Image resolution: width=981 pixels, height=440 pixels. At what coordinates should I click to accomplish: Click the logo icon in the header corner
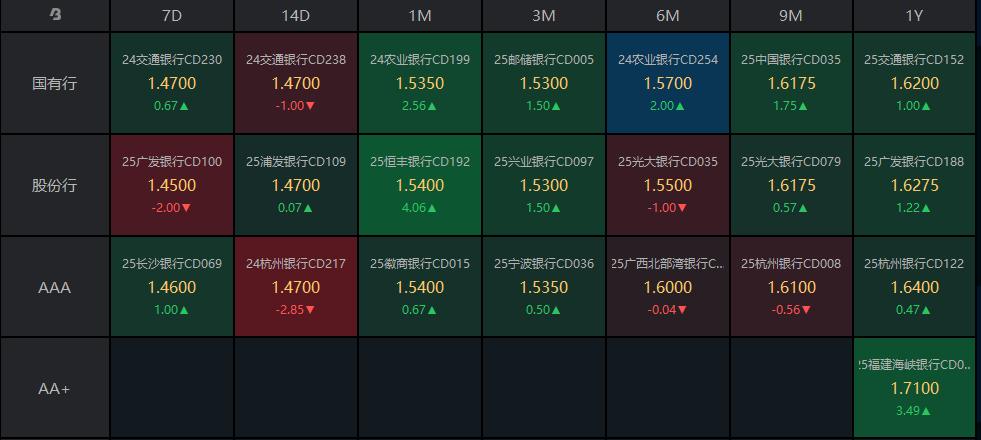[x=55, y=15]
